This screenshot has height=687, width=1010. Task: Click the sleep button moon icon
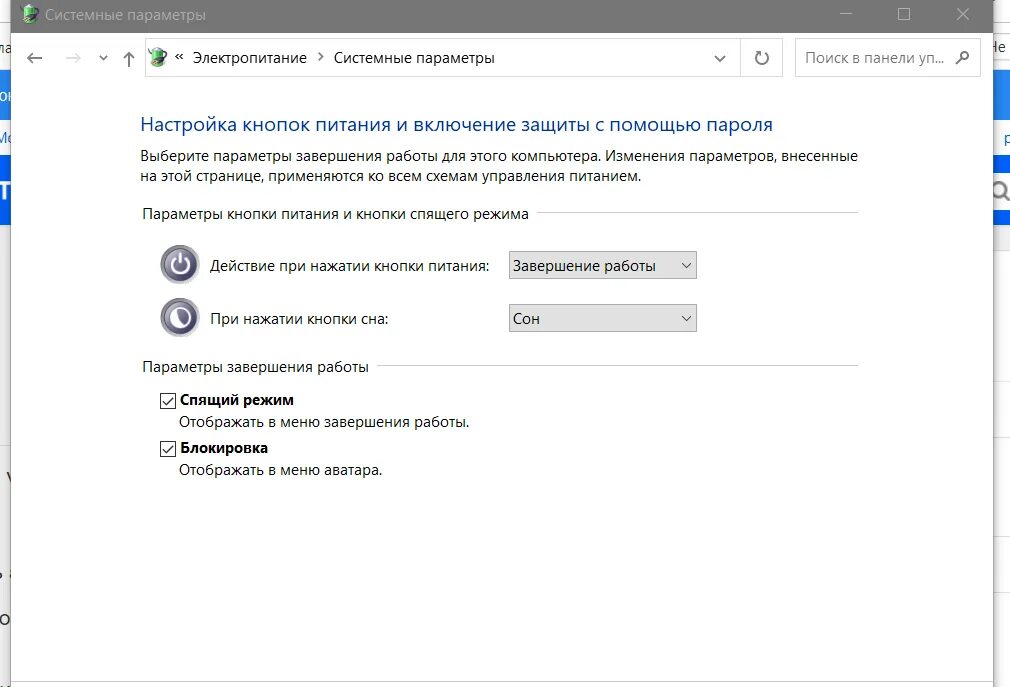coord(180,318)
